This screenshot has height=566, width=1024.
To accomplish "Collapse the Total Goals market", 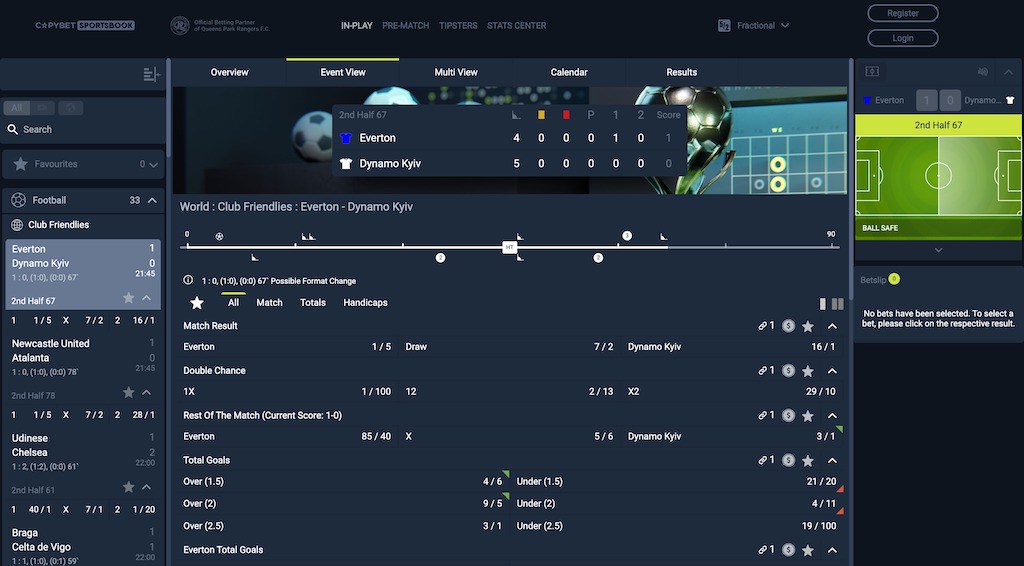I will (832, 460).
